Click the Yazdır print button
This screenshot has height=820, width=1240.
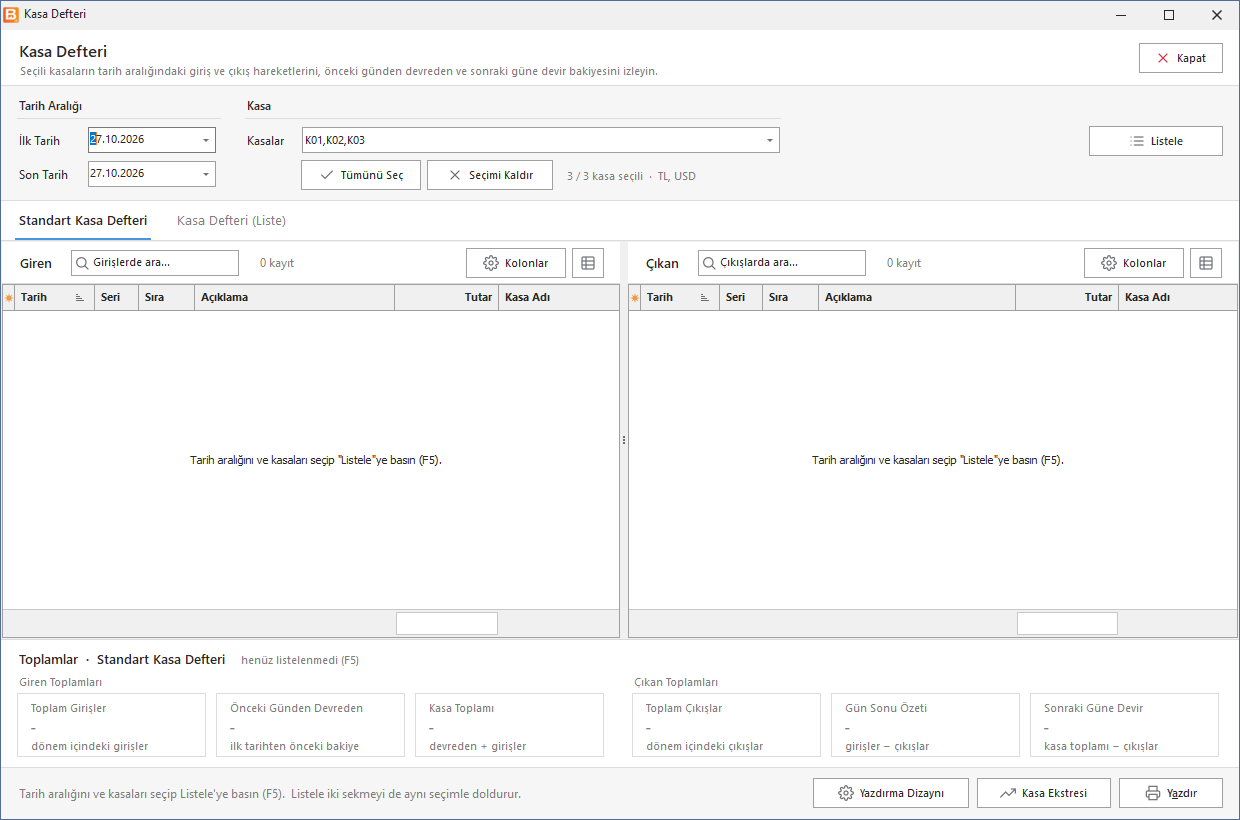pyautogui.click(x=1171, y=793)
